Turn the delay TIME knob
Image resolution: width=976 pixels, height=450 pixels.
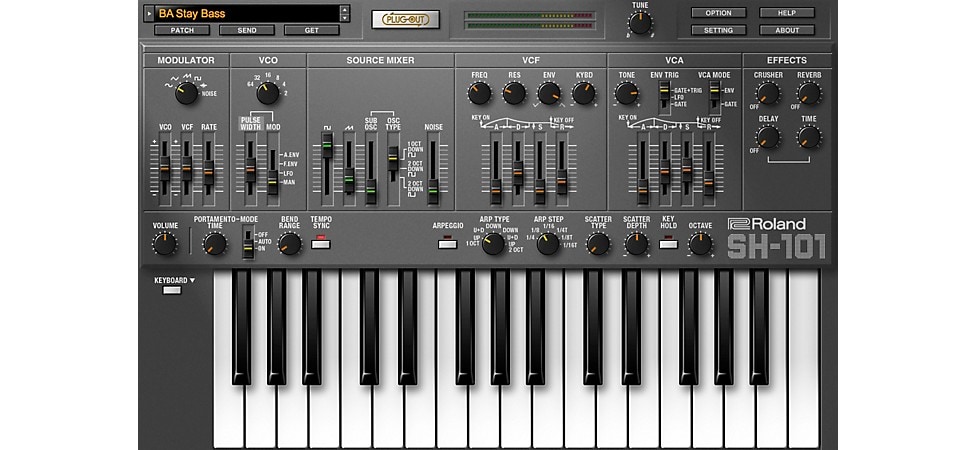point(809,137)
